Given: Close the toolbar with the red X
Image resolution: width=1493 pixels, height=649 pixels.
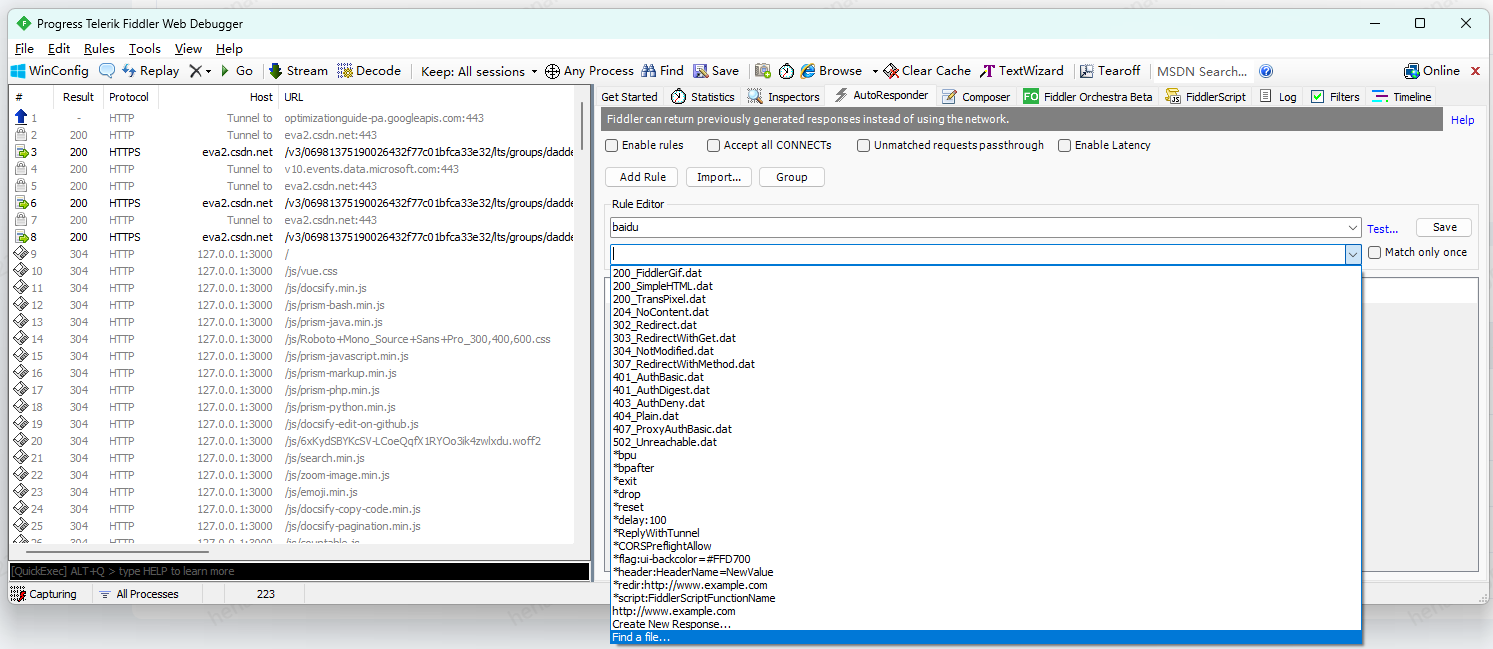Looking at the screenshot, I should pyautogui.click(x=1475, y=71).
